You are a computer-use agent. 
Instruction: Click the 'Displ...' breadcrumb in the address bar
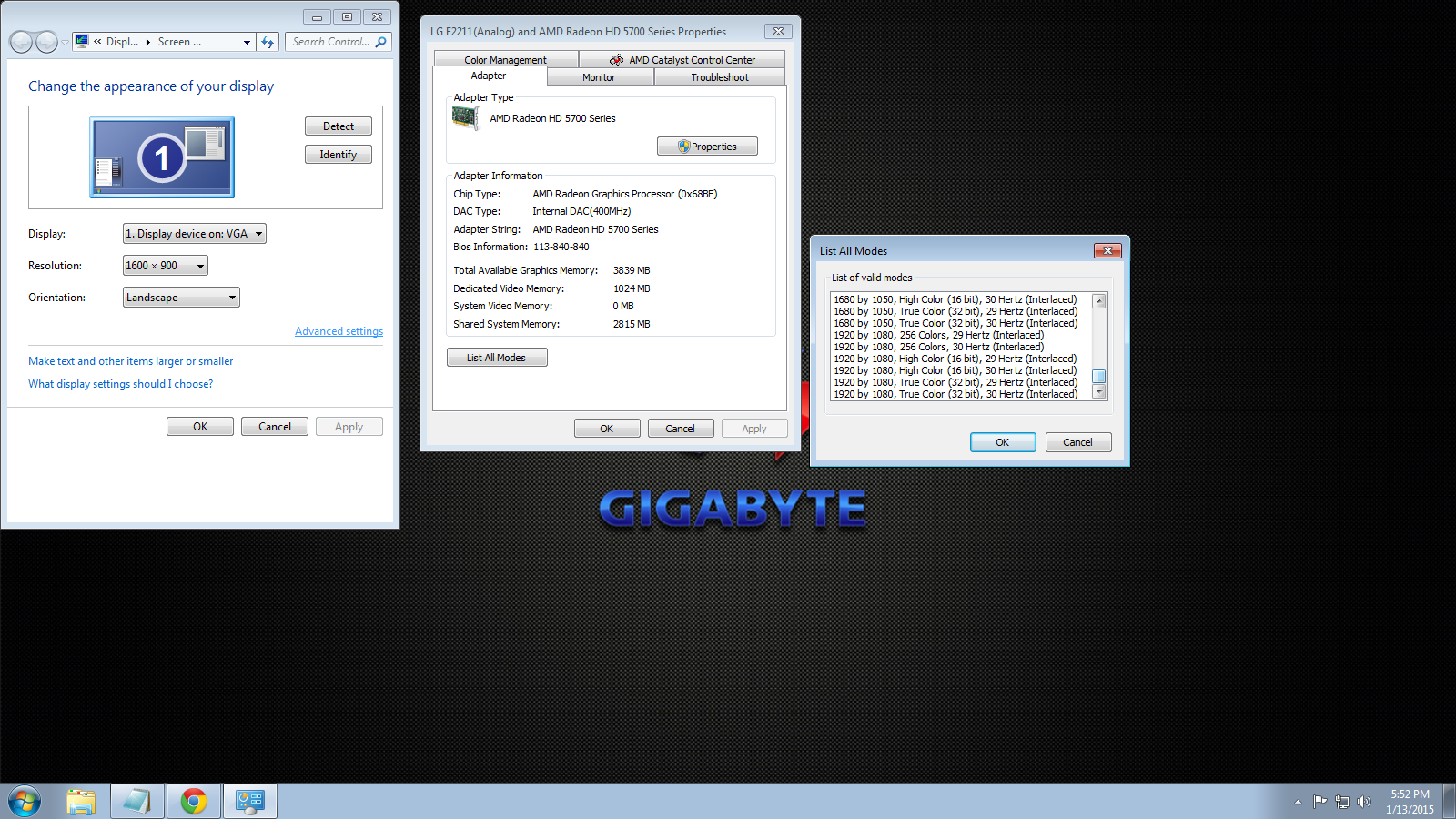click(122, 42)
